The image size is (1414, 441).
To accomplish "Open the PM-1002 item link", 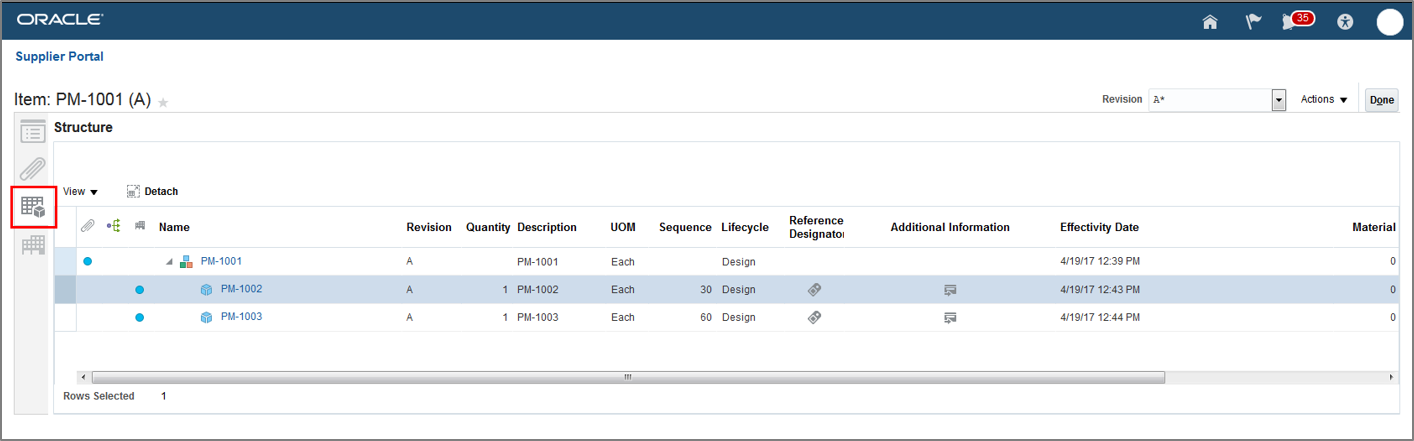I will click(x=241, y=289).
